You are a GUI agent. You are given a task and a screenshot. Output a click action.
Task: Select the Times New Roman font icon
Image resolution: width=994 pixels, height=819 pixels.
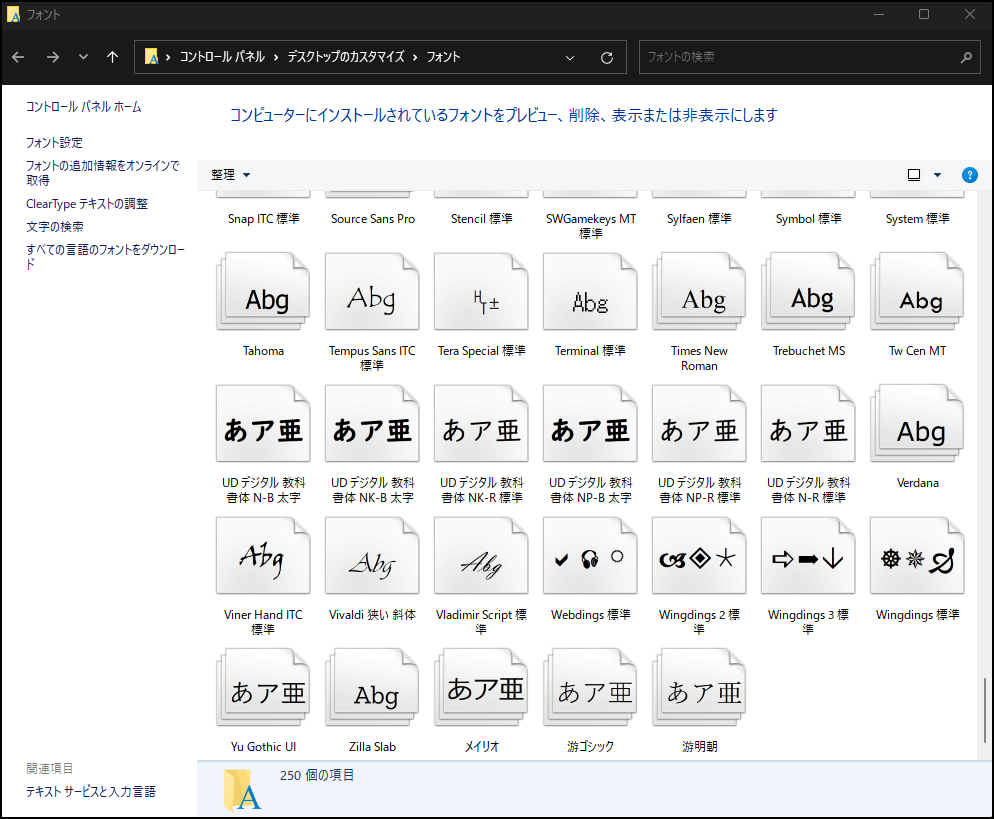699,292
